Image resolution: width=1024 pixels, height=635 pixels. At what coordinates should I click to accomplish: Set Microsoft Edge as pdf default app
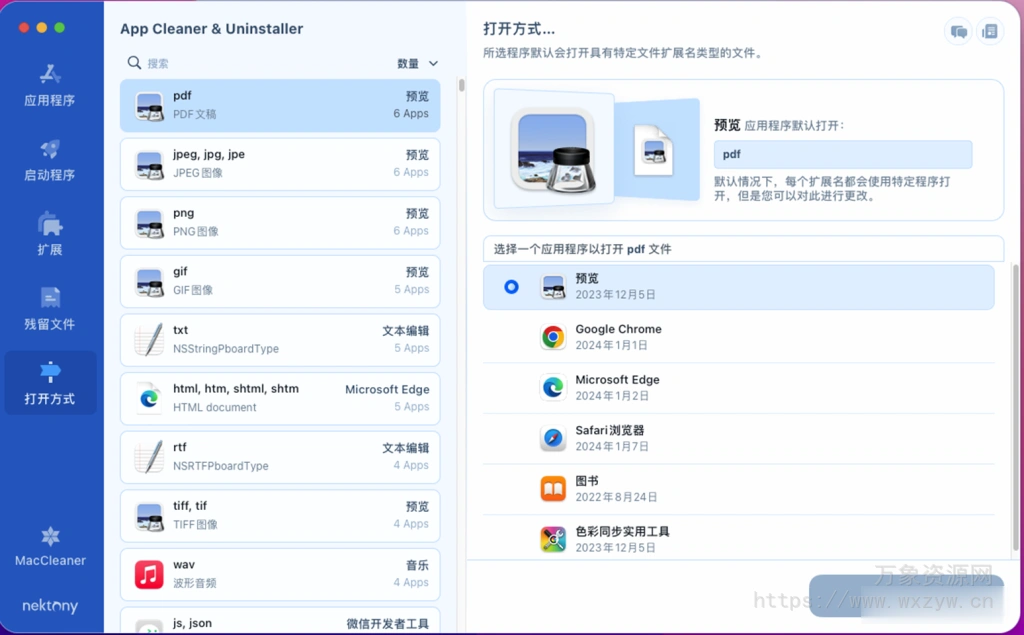pyautogui.click(x=617, y=387)
